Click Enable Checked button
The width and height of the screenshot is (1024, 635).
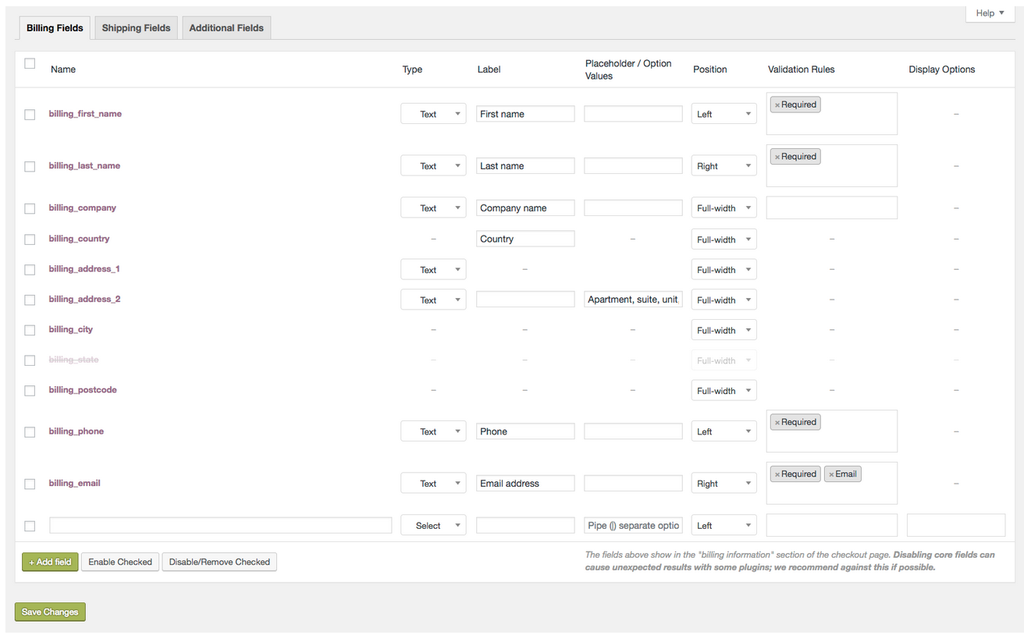tap(120, 562)
